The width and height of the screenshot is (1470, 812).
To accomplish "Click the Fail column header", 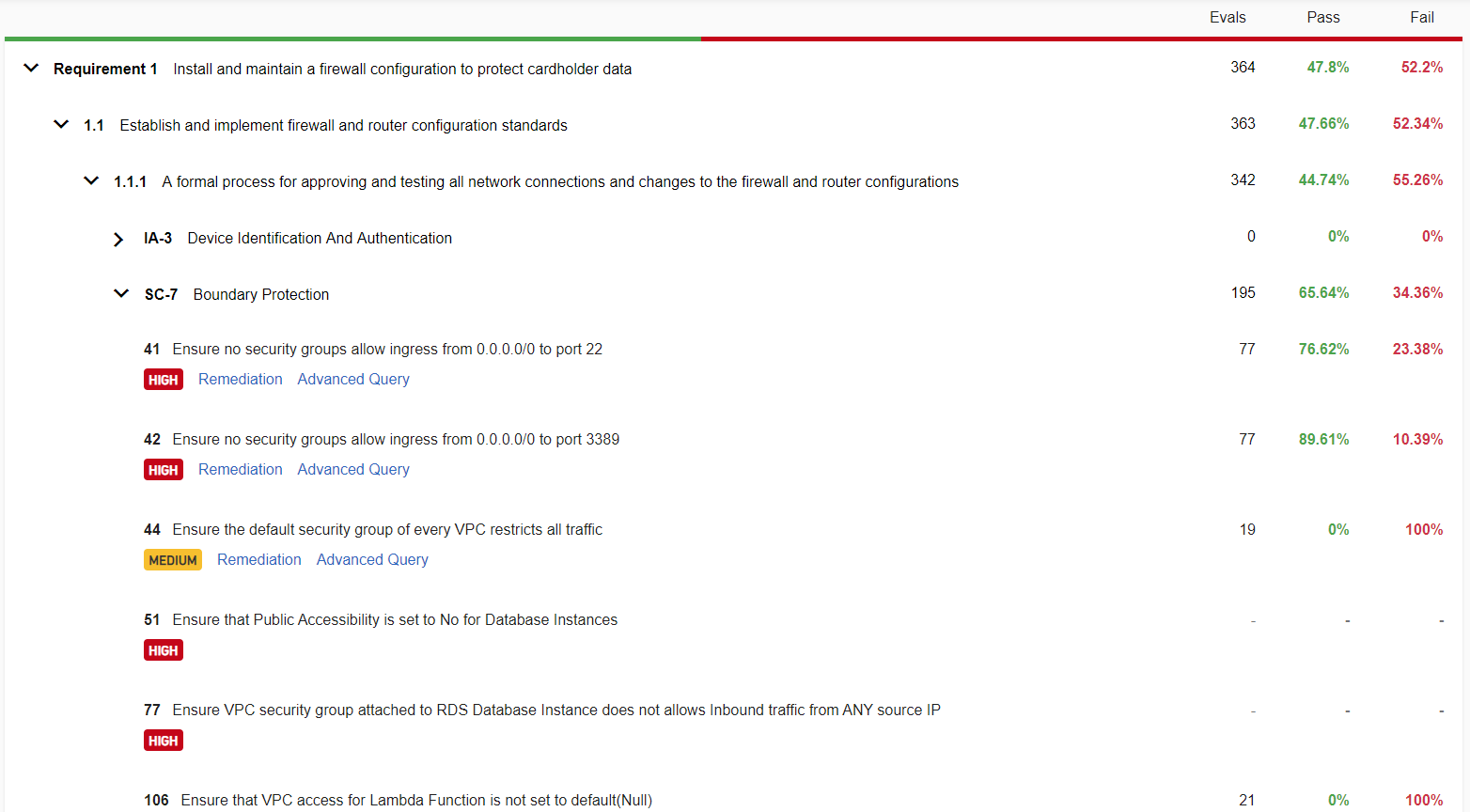I will (1421, 18).
